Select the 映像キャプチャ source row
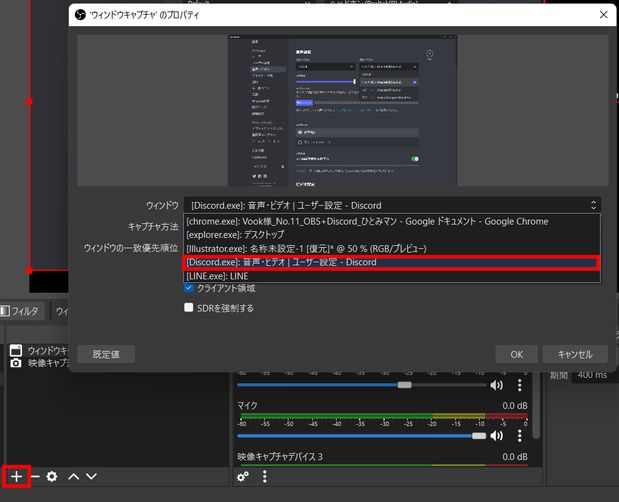The height and width of the screenshot is (502, 619). (x=39, y=363)
